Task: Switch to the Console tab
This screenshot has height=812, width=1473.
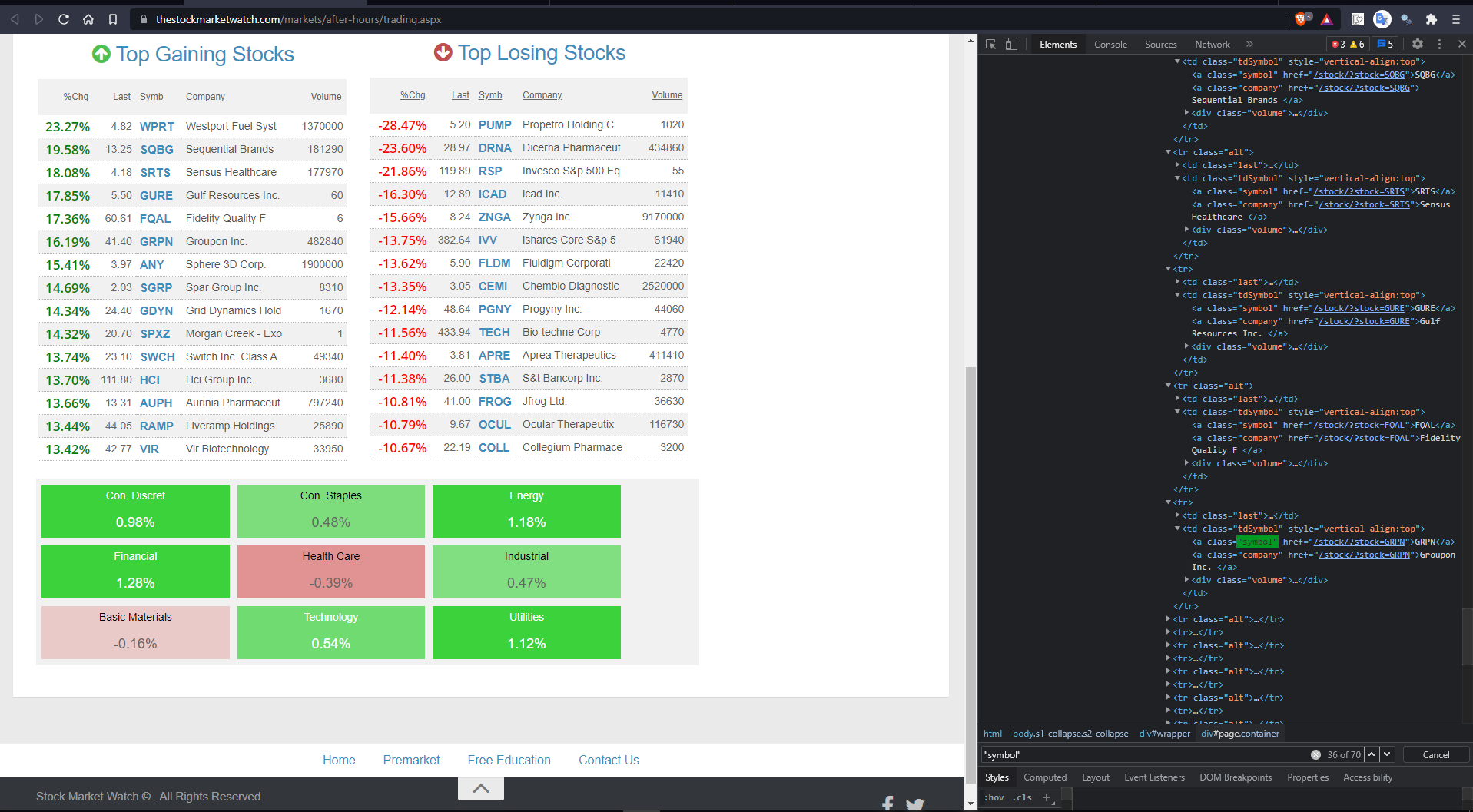Action: 1110,44
